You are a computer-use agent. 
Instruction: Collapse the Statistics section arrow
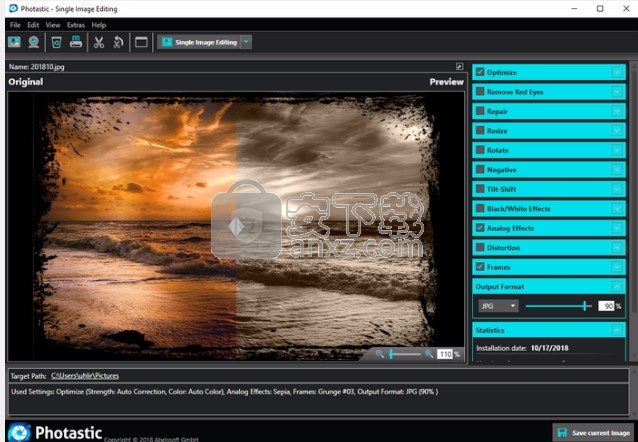[617, 330]
